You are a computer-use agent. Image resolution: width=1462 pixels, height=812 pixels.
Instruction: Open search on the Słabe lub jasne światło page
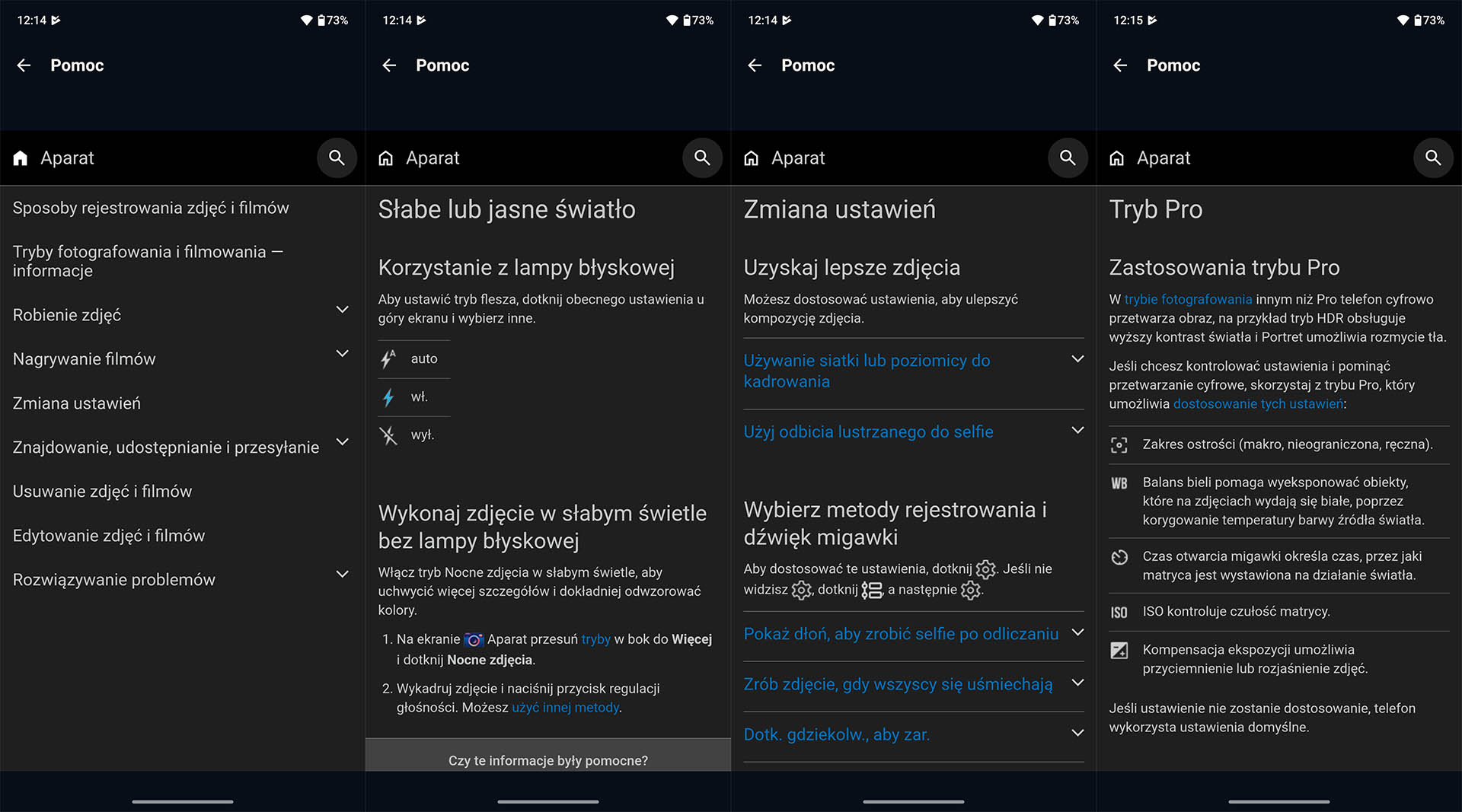[702, 158]
